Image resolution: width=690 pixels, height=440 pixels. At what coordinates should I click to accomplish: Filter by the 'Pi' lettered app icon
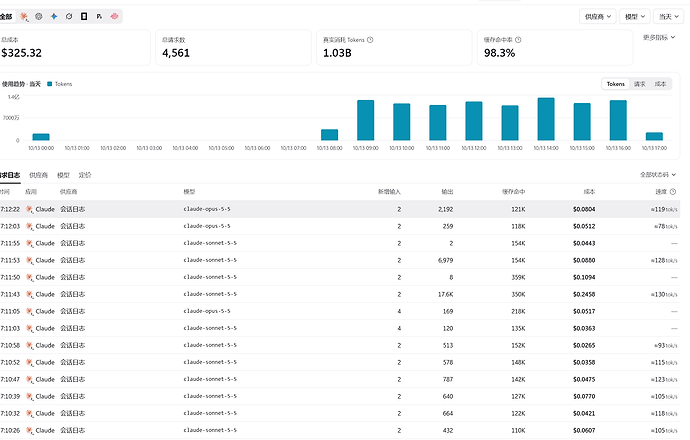pyautogui.click(x=99, y=16)
